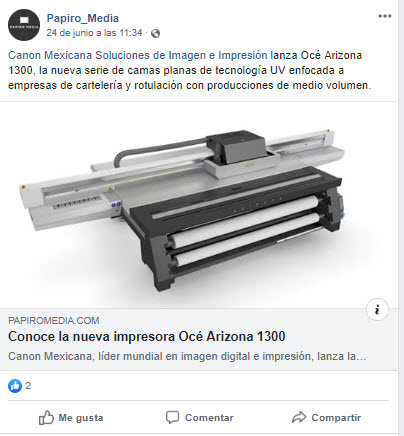Open the PAPIROMEDIA.COM source domain
The image size is (404, 436).
tap(54, 321)
